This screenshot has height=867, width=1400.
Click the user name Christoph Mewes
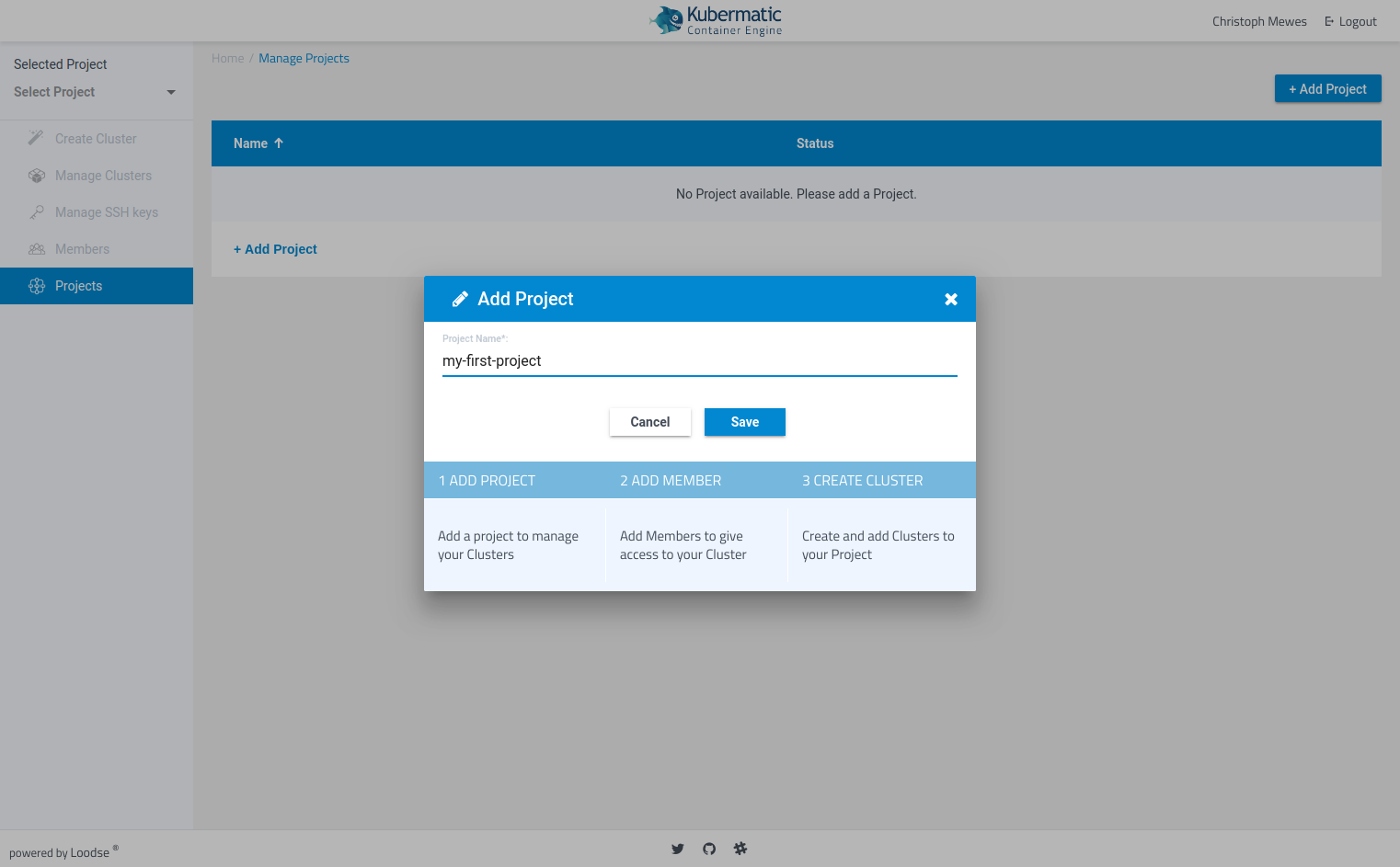click(1259, 21)
